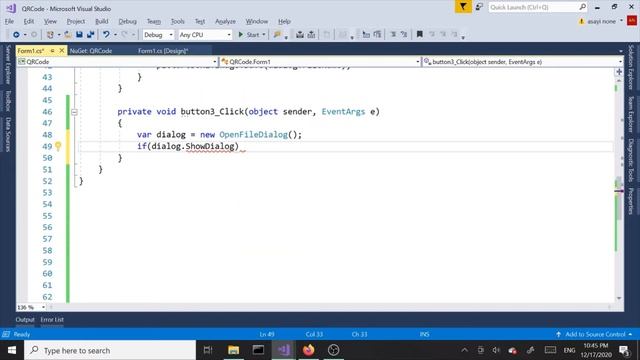Click the New Project toolbar icon
Image resolution: width=640 pixels, height=360 pixels.
coord(50,35)
